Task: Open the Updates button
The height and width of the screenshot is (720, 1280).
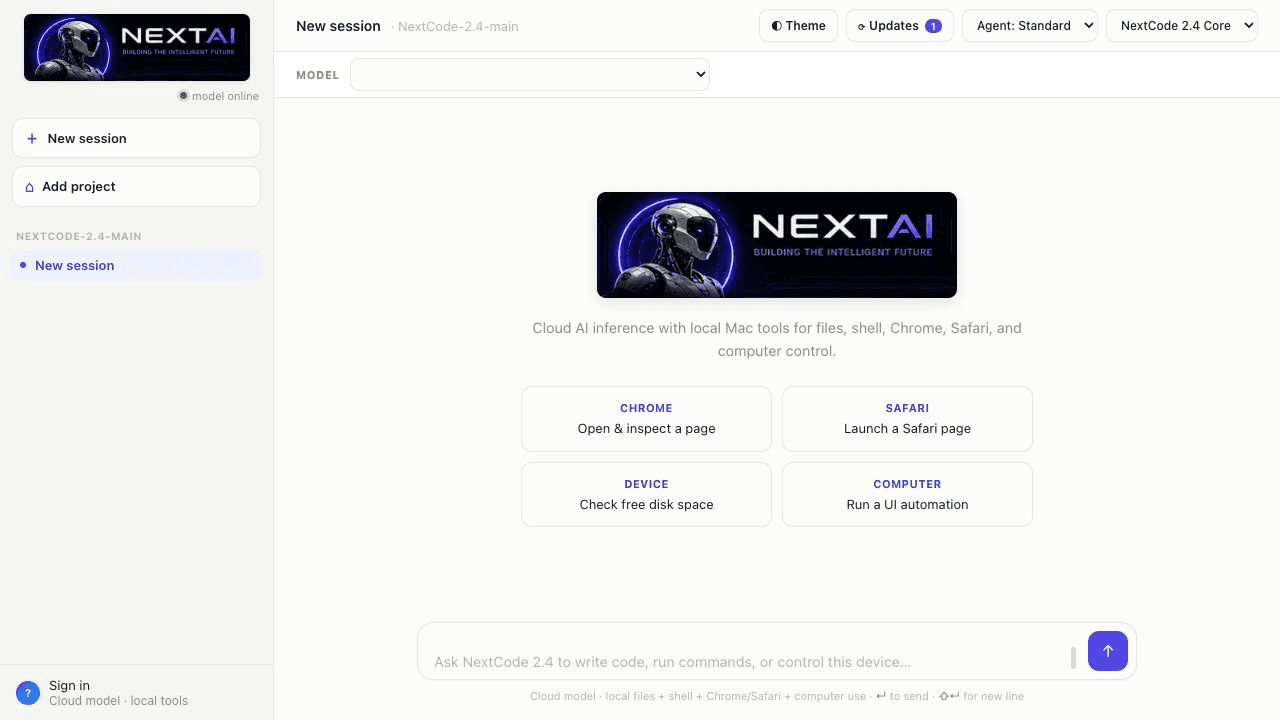Action: click(x=900, y=26)
